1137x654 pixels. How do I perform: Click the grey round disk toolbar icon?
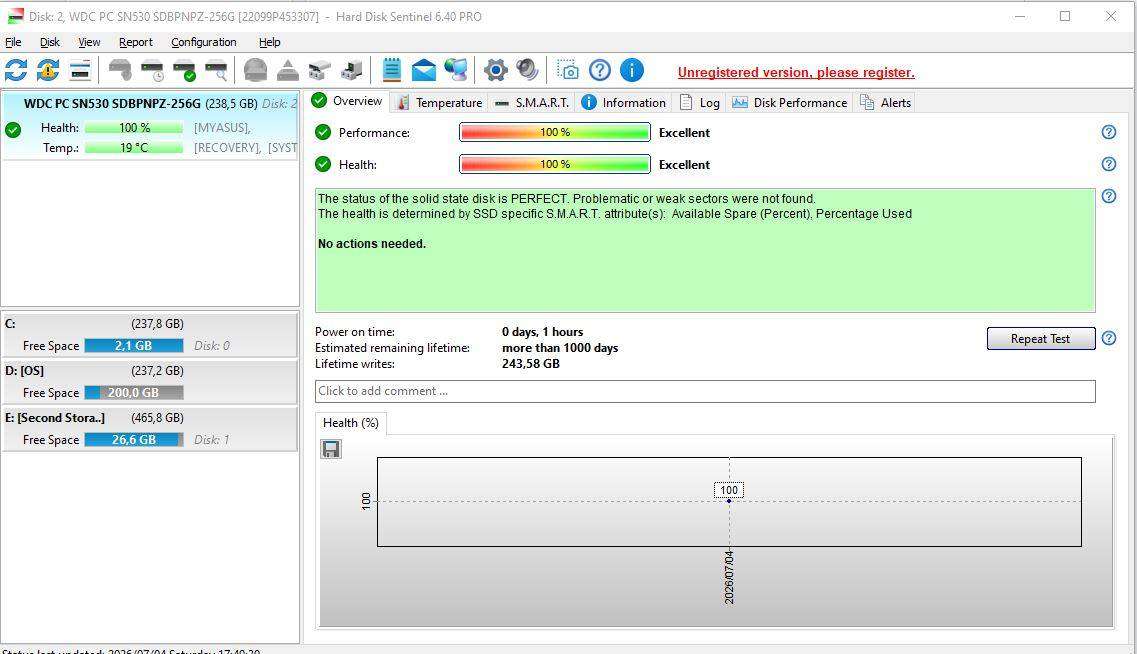coord(255,70)
